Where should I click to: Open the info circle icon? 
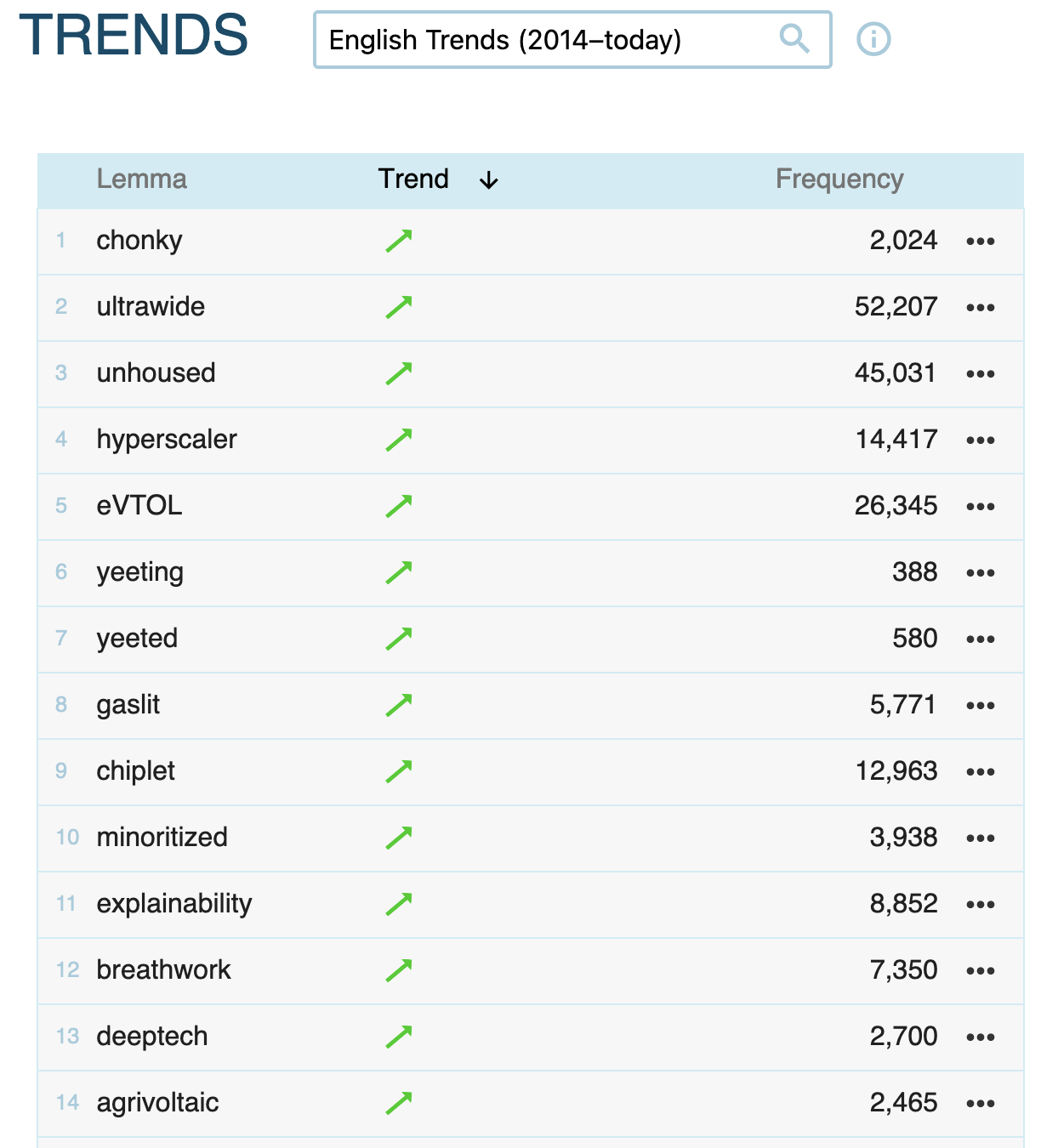pos(873,39)
